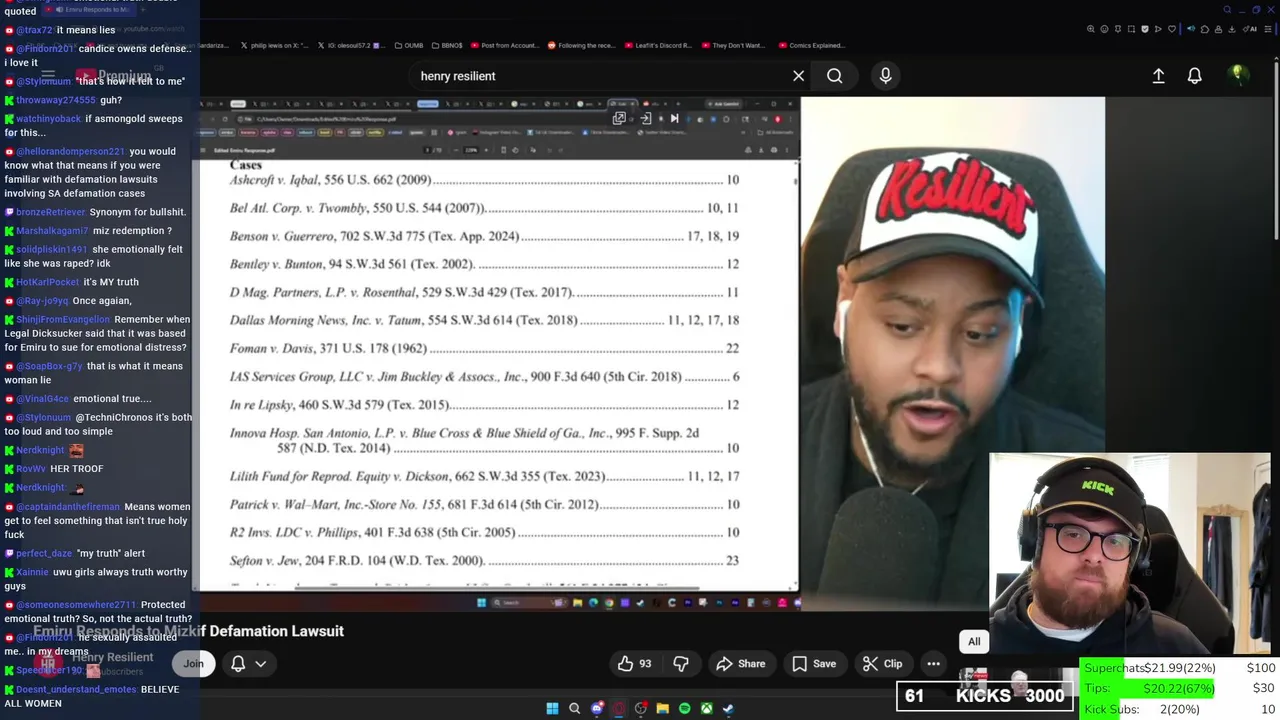Screen dimensions: 1280x720
Task: Open the Post from Account bookmark
Action: 503,45
